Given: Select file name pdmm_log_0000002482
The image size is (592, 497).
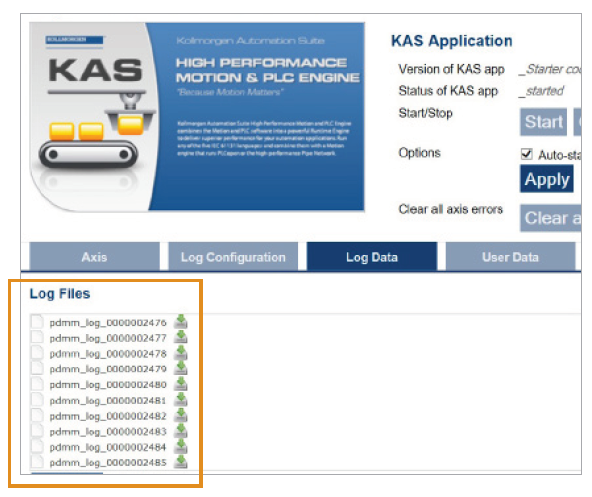Looking at the screenshot, I should (x=108, y=416).
